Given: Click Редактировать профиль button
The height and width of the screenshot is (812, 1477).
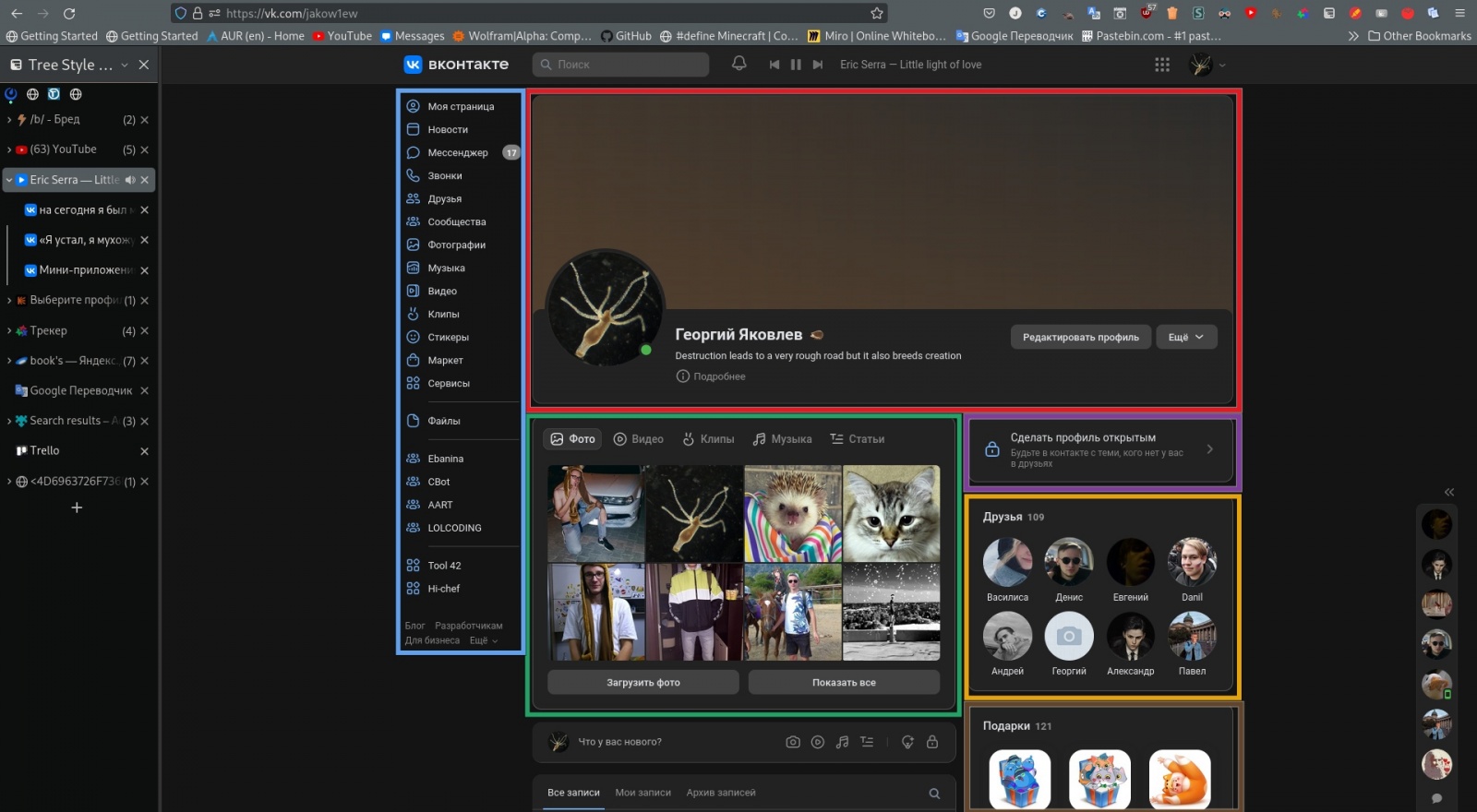Looking at the screenshot, I should (1080, 337).
